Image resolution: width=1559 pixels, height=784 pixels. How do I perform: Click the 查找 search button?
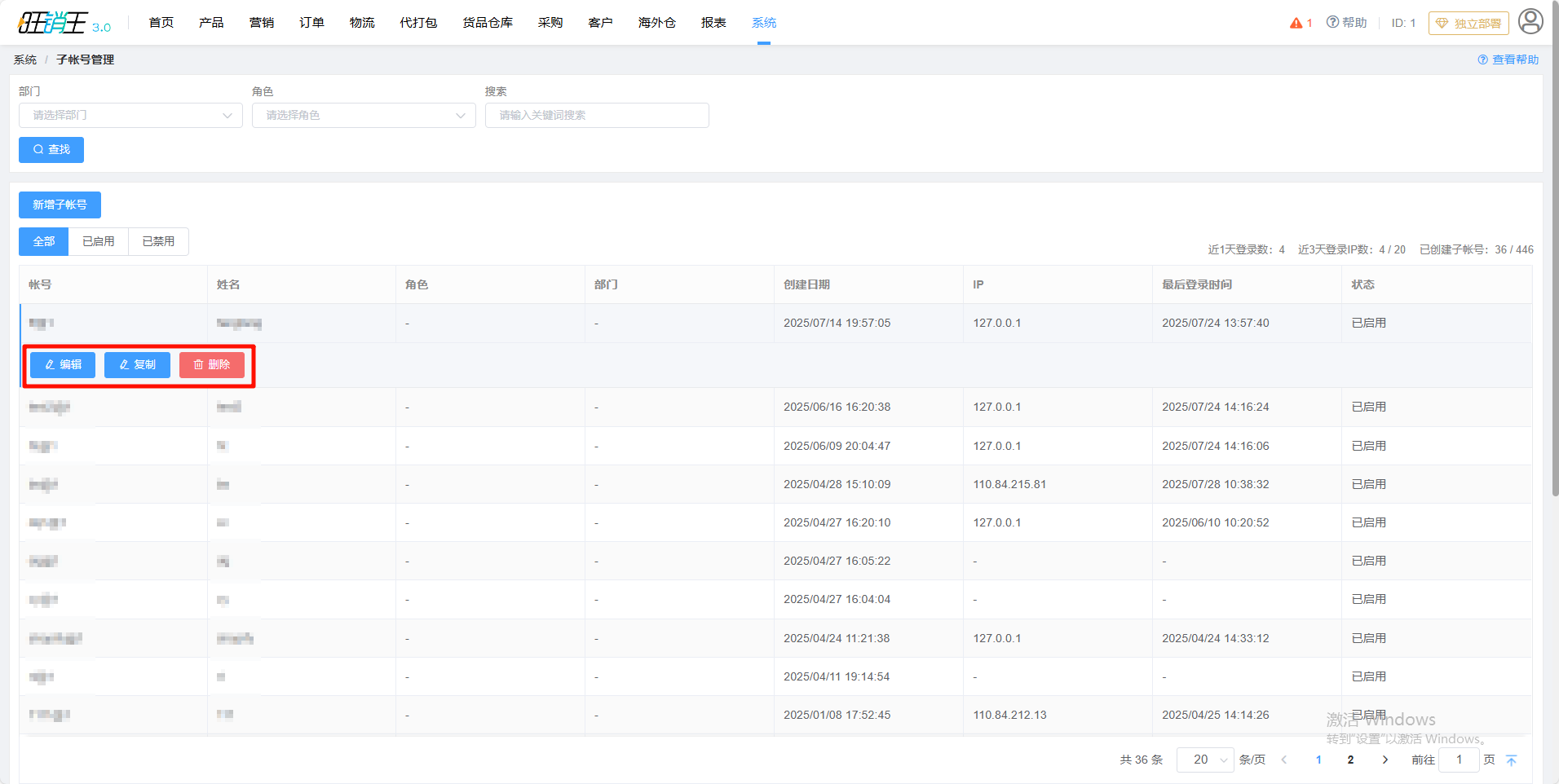point(51,150)
